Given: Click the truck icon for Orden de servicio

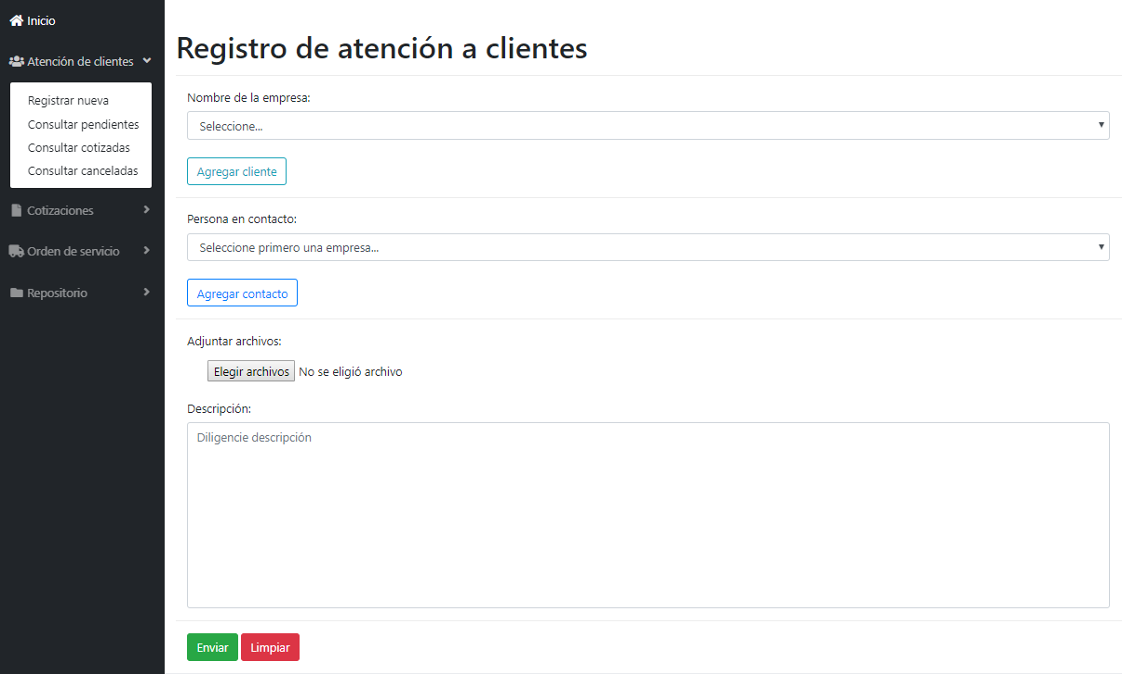Looking at the screenshot, I should pos(16,252).
